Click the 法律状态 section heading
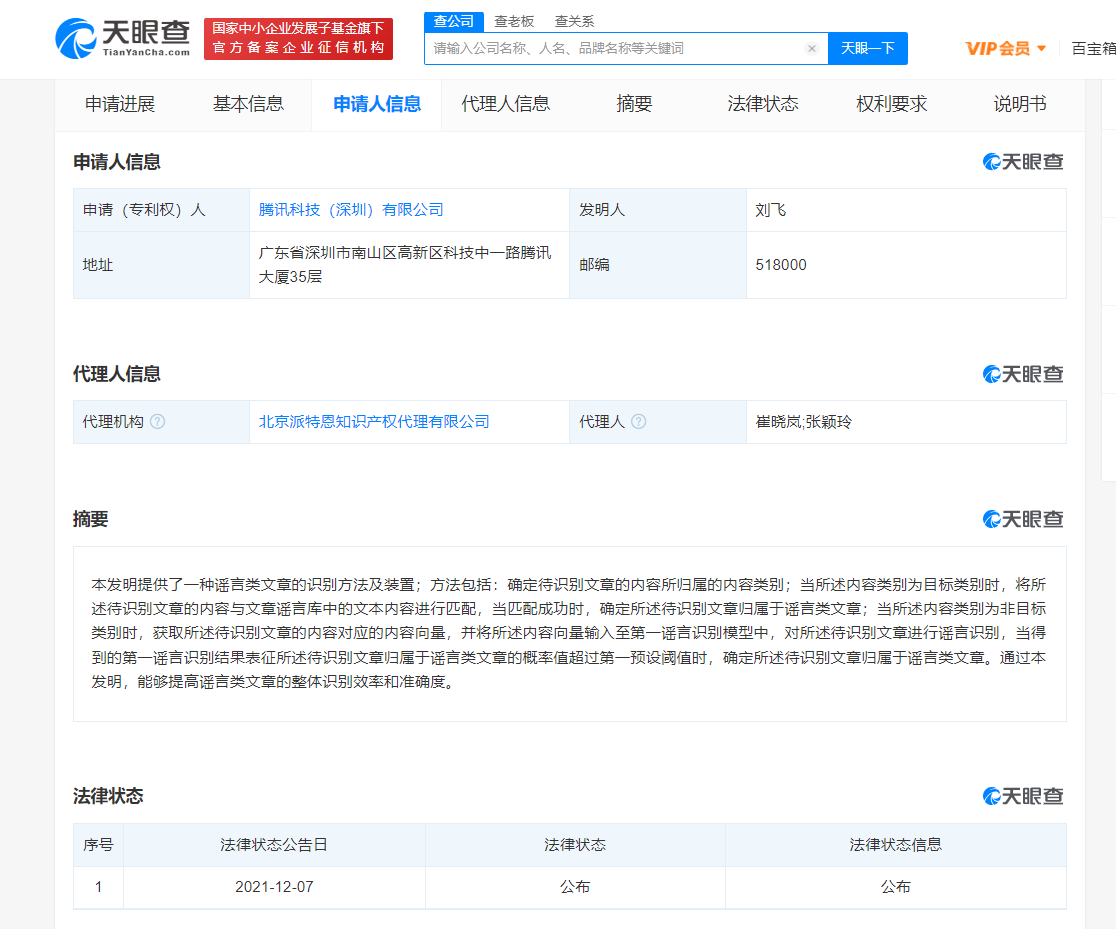 coord(108,796)
